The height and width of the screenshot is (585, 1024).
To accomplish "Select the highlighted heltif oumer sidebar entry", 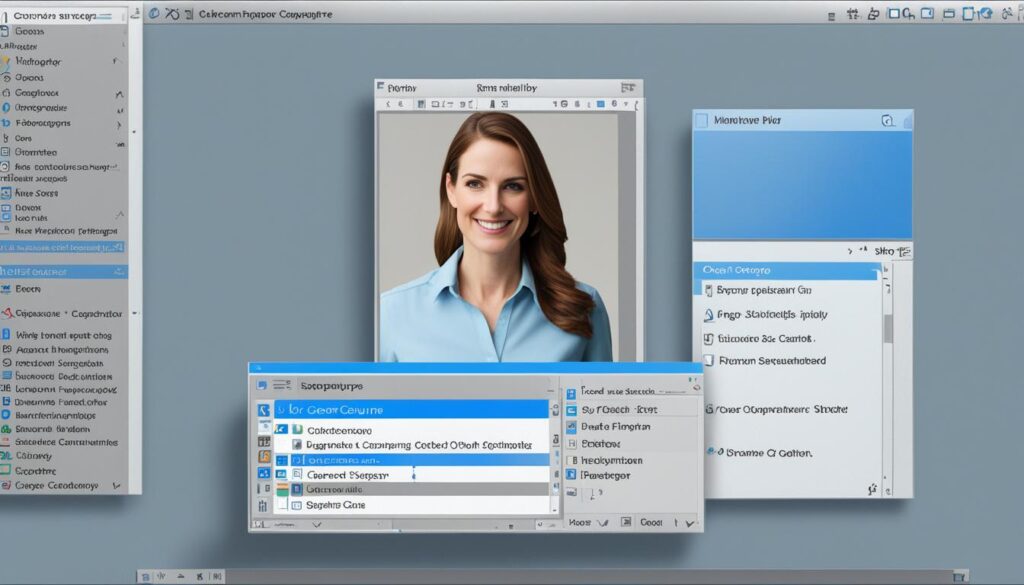I will point(60,273).
